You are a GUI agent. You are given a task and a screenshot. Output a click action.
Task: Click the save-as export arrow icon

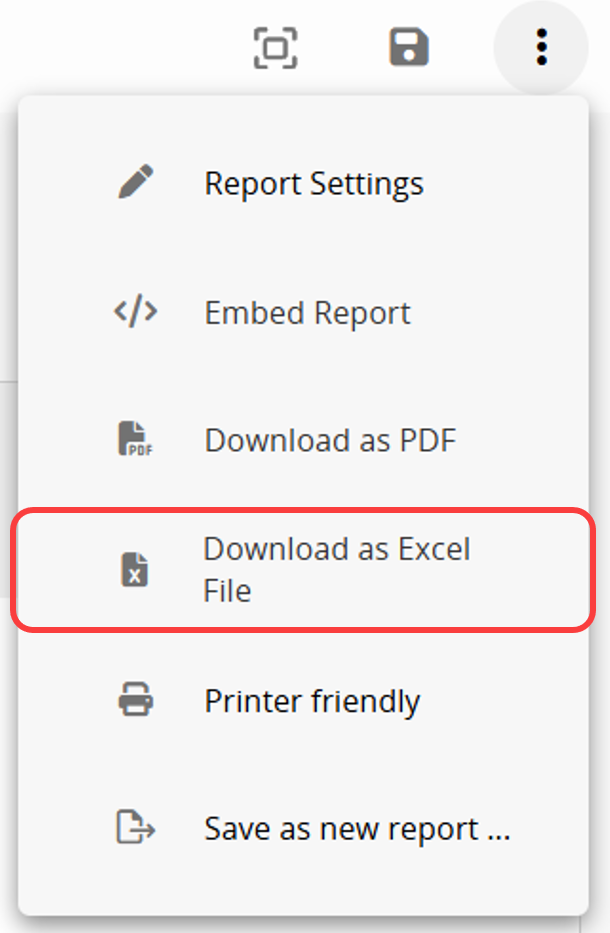coord(136,827)
